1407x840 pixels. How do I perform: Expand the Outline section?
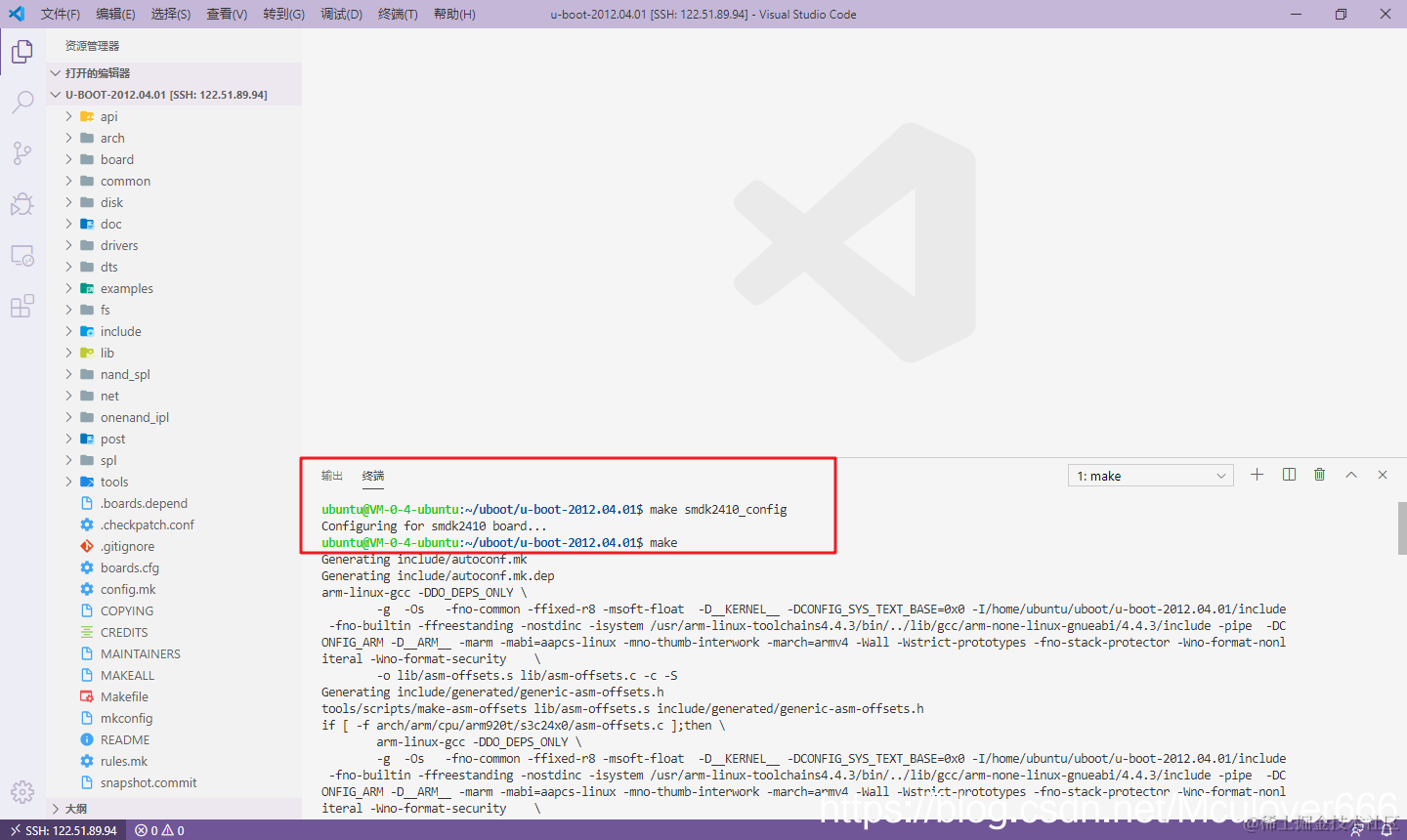174,809
